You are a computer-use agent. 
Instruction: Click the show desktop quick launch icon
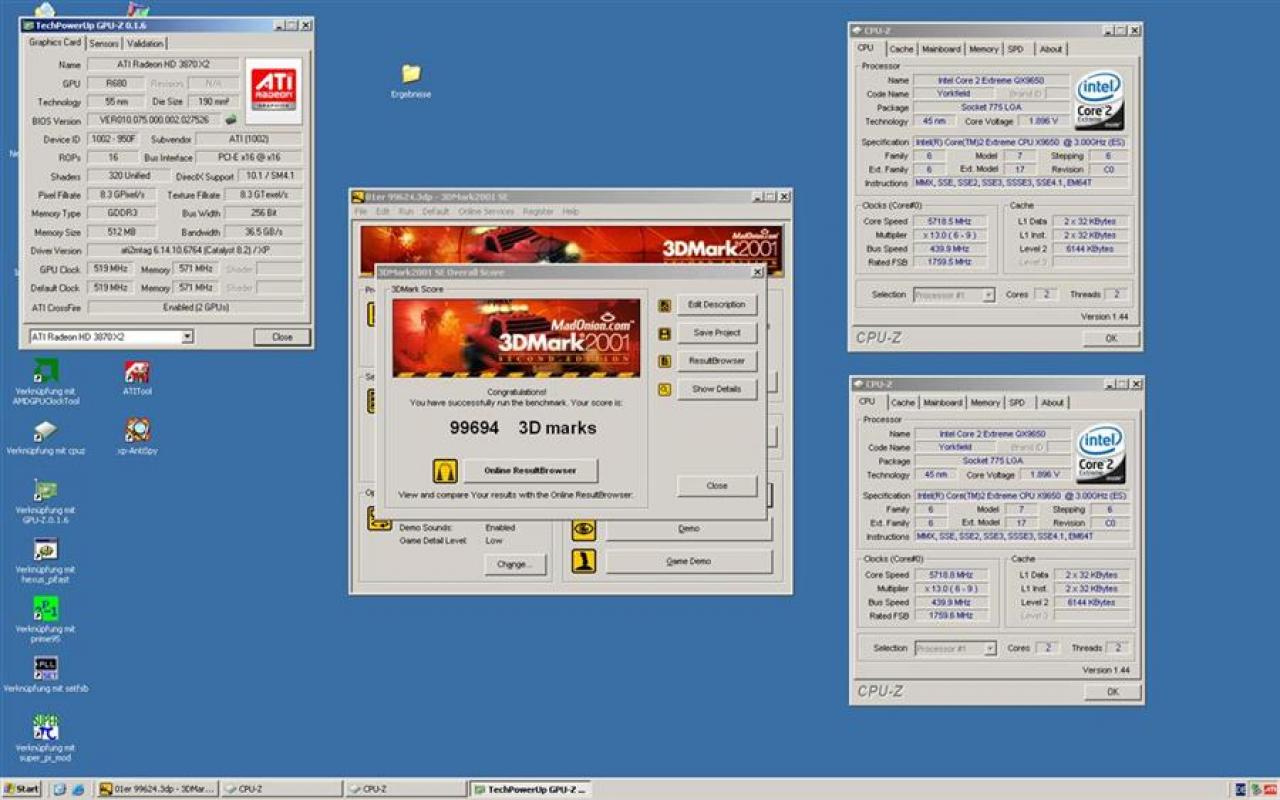pos(60,789)
